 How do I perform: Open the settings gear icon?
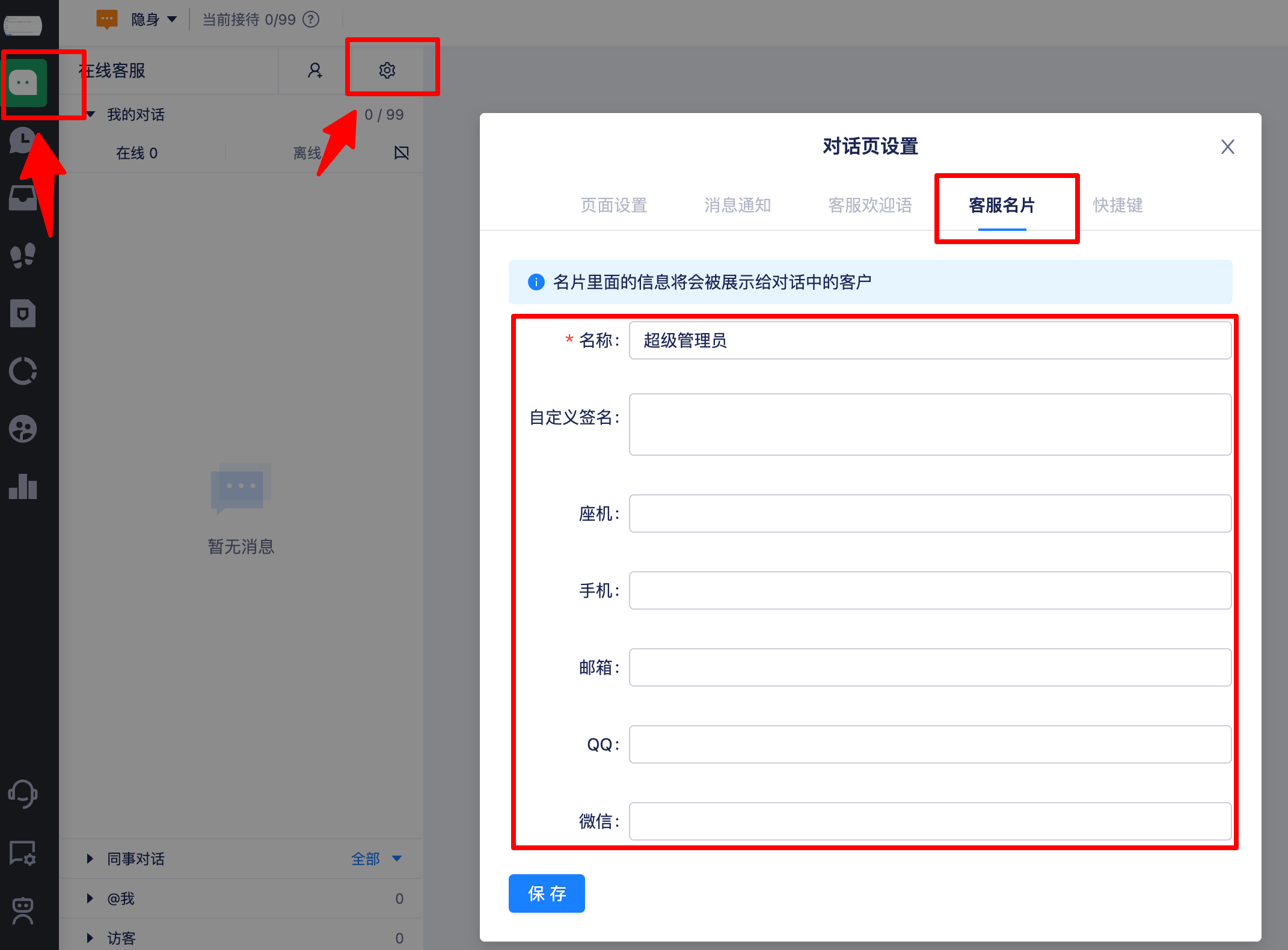pos(387,70)
